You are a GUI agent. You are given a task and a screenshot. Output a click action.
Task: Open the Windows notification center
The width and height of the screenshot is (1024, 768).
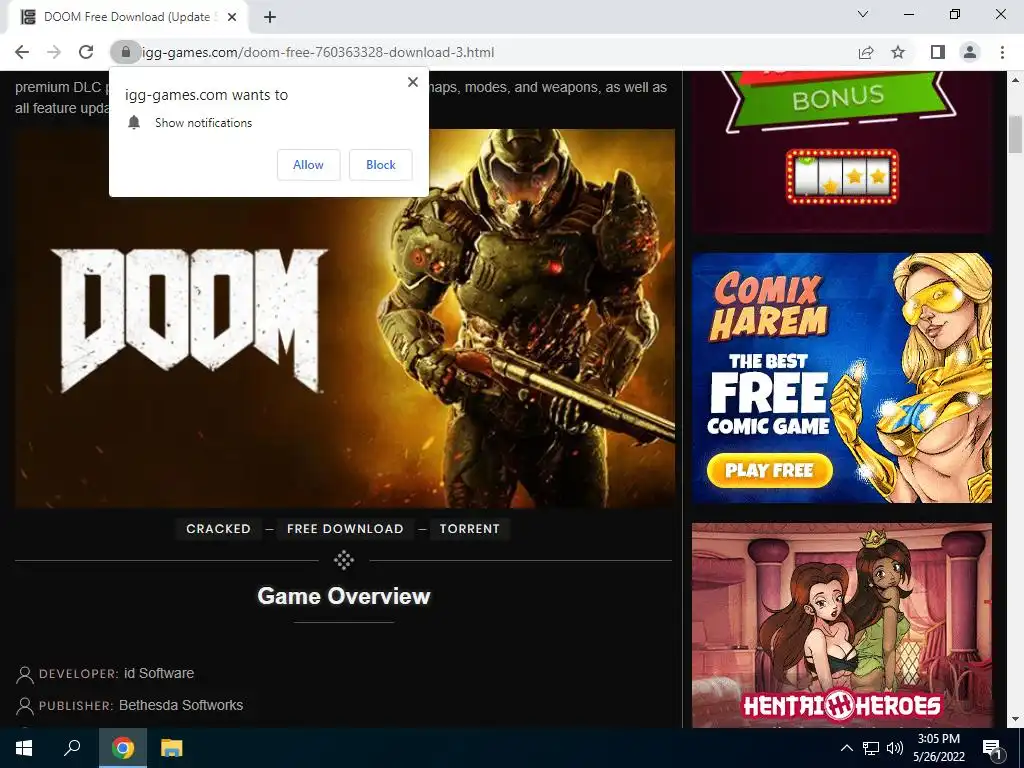(x=993, y=748)
